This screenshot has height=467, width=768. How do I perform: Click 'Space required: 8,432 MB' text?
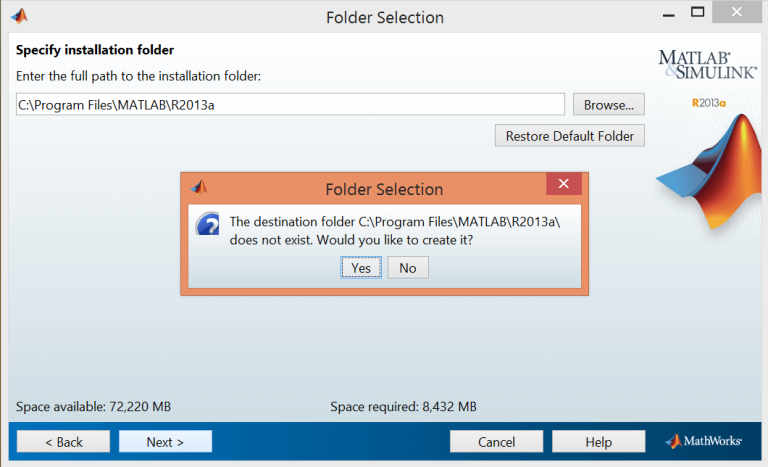coord(403,407)
